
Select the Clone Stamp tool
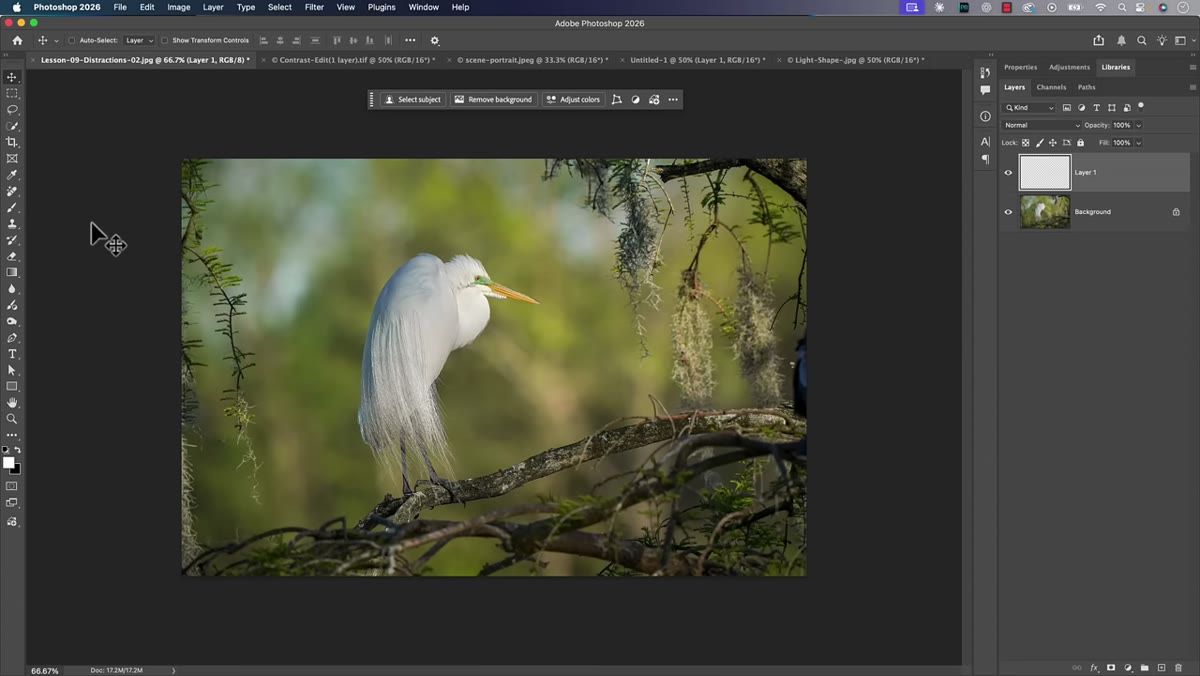(12, 224)
